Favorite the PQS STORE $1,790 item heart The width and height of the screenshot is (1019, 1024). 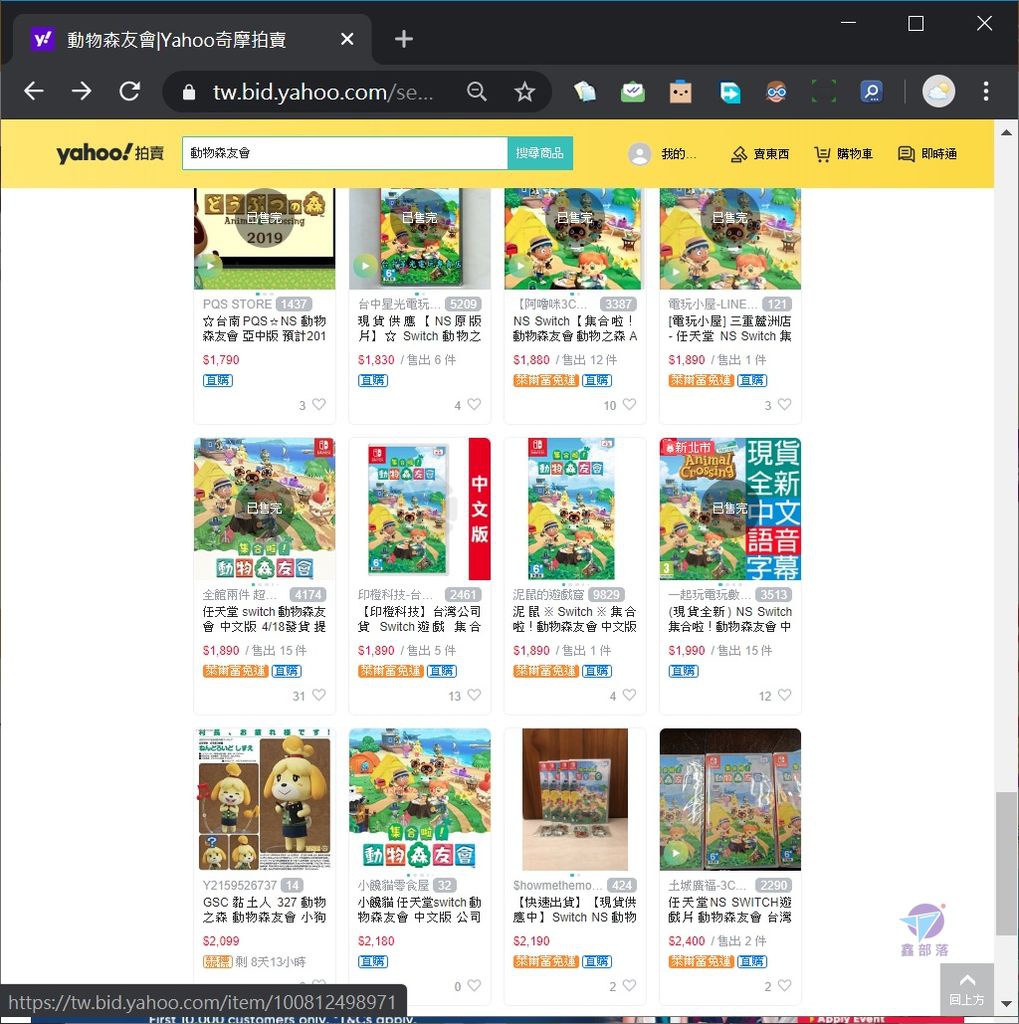pyautogui.click(x=319, y=404)
